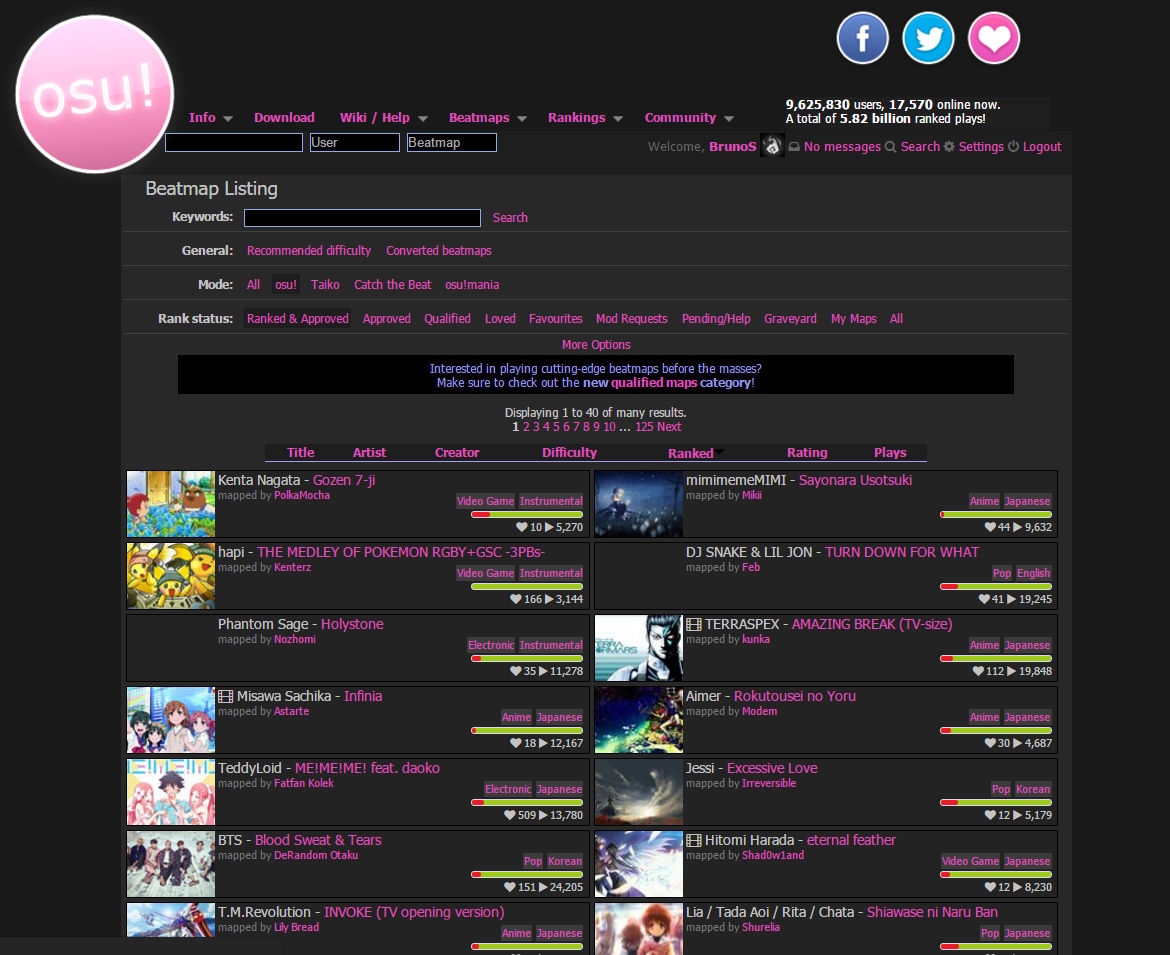The image size is (1170, 955).
Task: Click the Search magnifier icon
Action: 889,146
